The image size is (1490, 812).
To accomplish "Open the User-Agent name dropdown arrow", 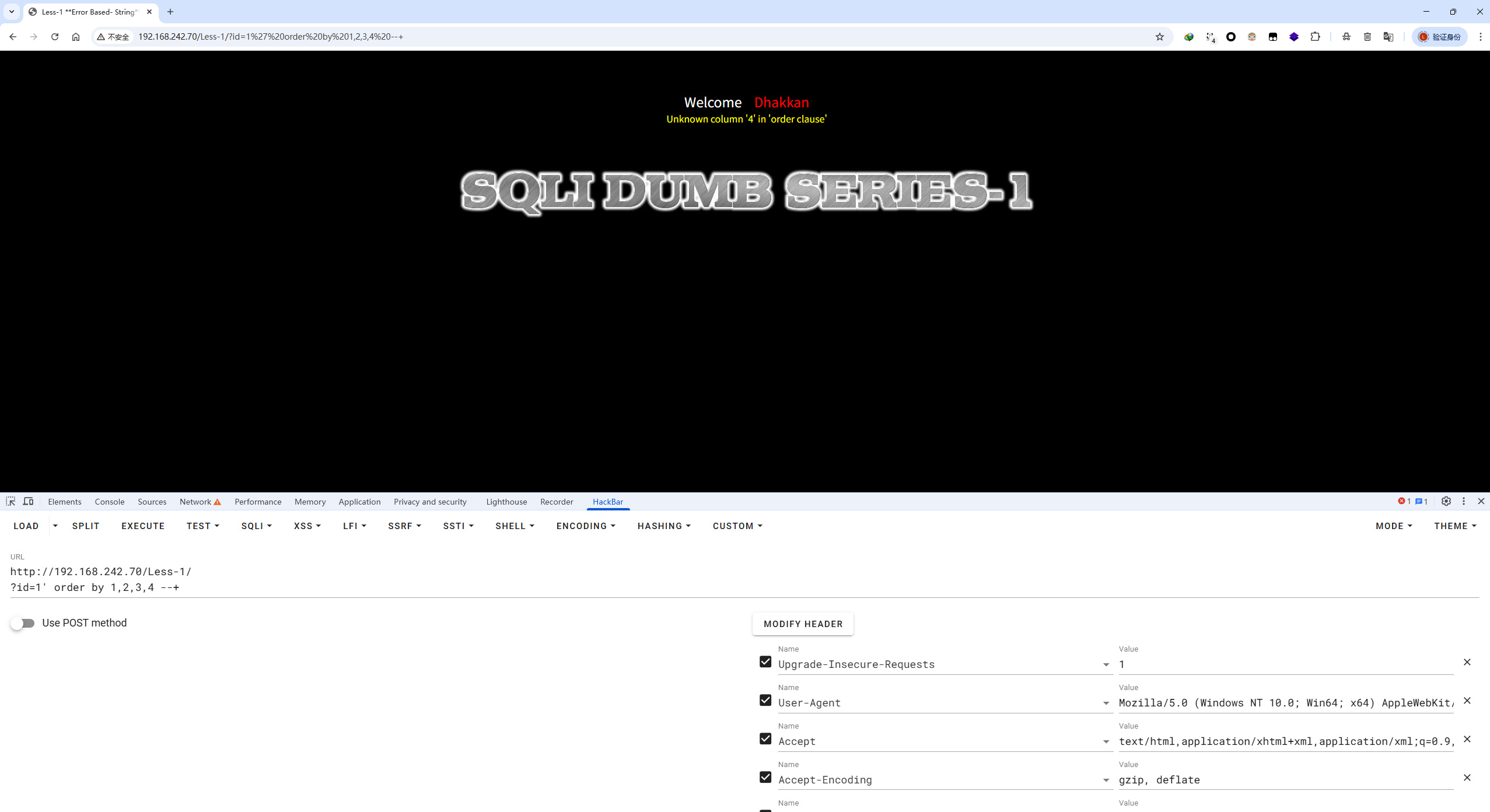I will [x=1106, y=703].
